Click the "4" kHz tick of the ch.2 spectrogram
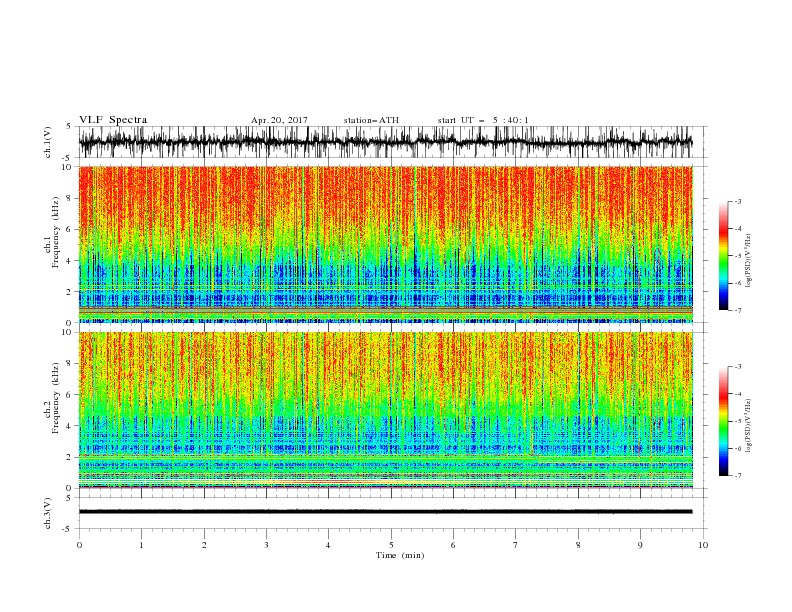This screenshot has height=612, width=792. tap(70, 426)
